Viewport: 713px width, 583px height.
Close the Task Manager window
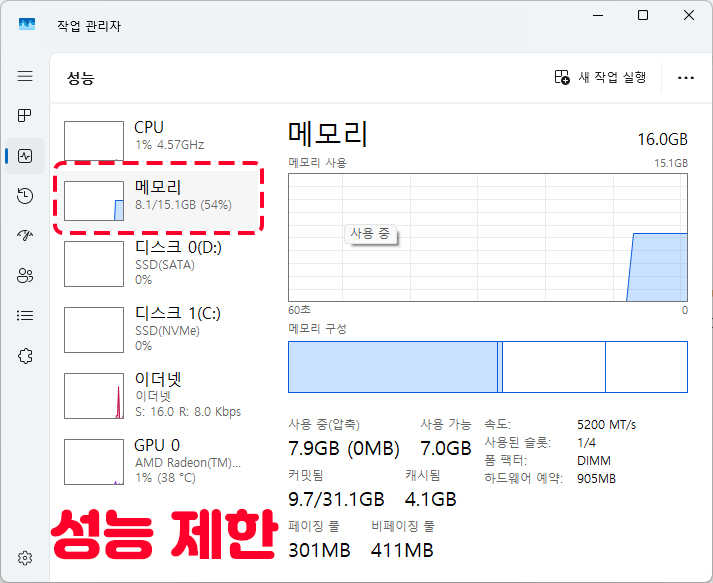coord(688,15)
